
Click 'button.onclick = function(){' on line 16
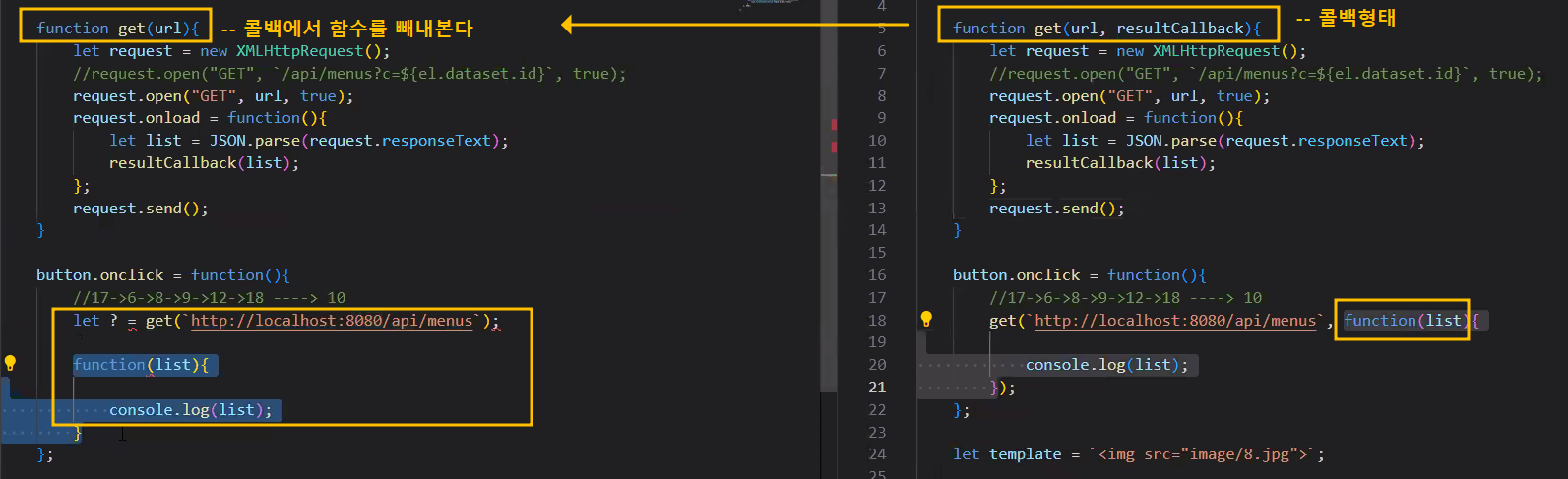(1080, 275)
